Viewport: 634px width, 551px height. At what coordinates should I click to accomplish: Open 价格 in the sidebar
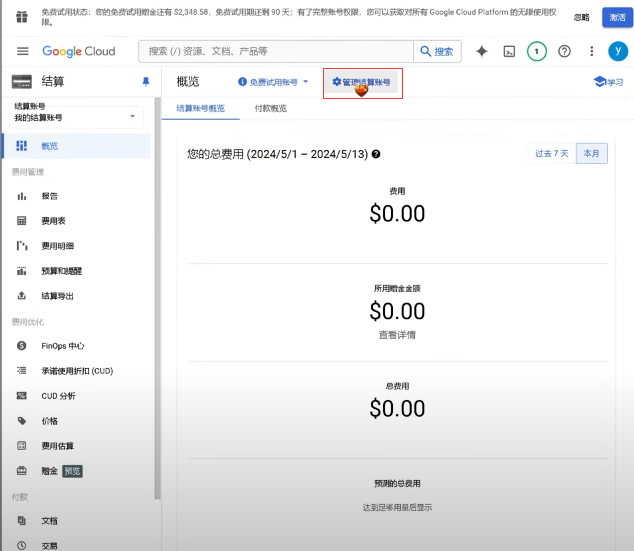pyautogui.click(x=49, y=421)
